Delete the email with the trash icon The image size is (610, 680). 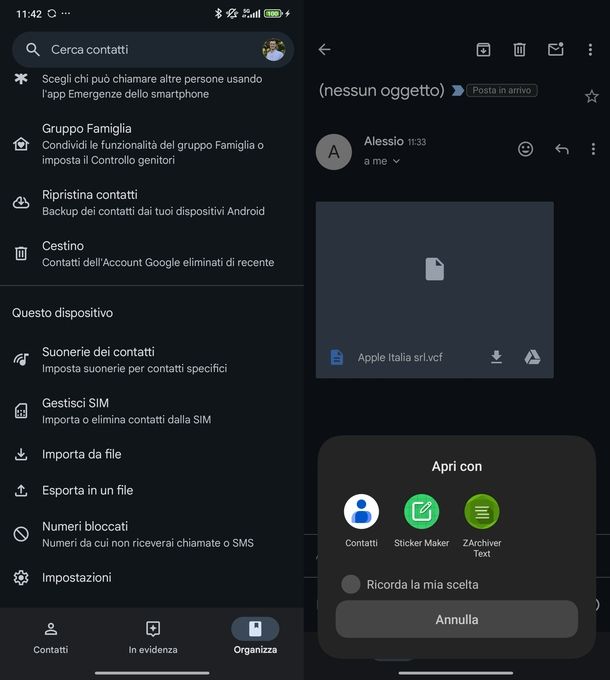pos(519,49)
